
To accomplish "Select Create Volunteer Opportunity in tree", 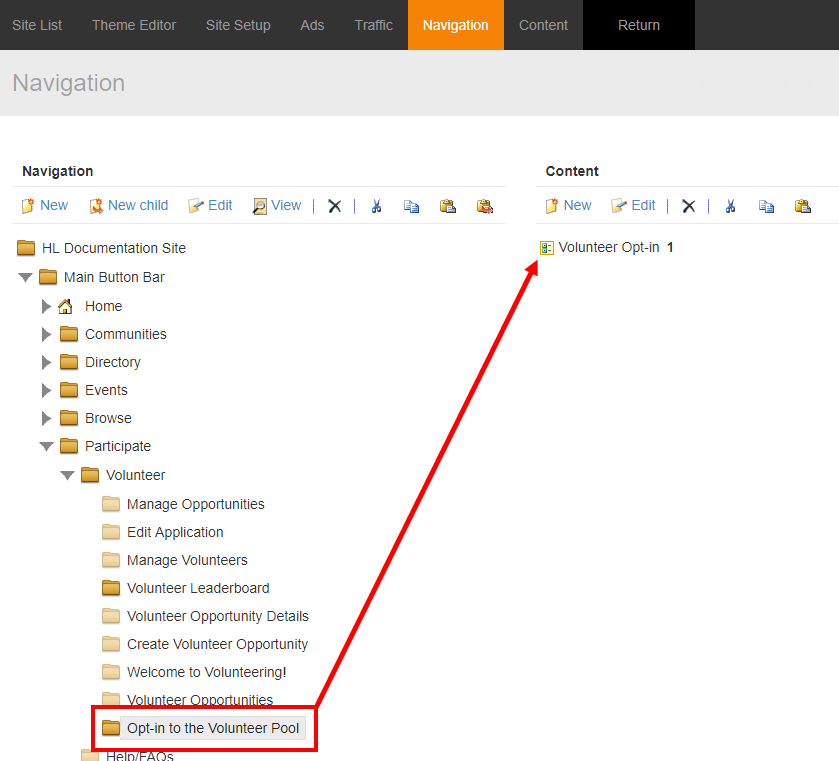I will tap(217, 644).
